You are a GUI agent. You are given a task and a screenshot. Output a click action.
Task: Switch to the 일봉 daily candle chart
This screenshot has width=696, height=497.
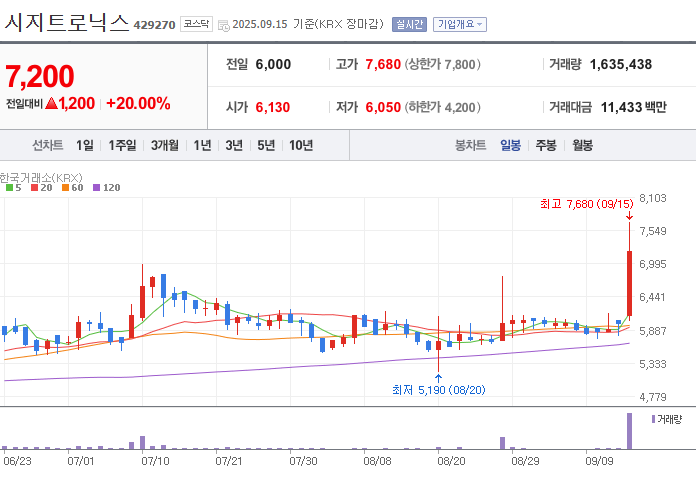coord(510,145)
